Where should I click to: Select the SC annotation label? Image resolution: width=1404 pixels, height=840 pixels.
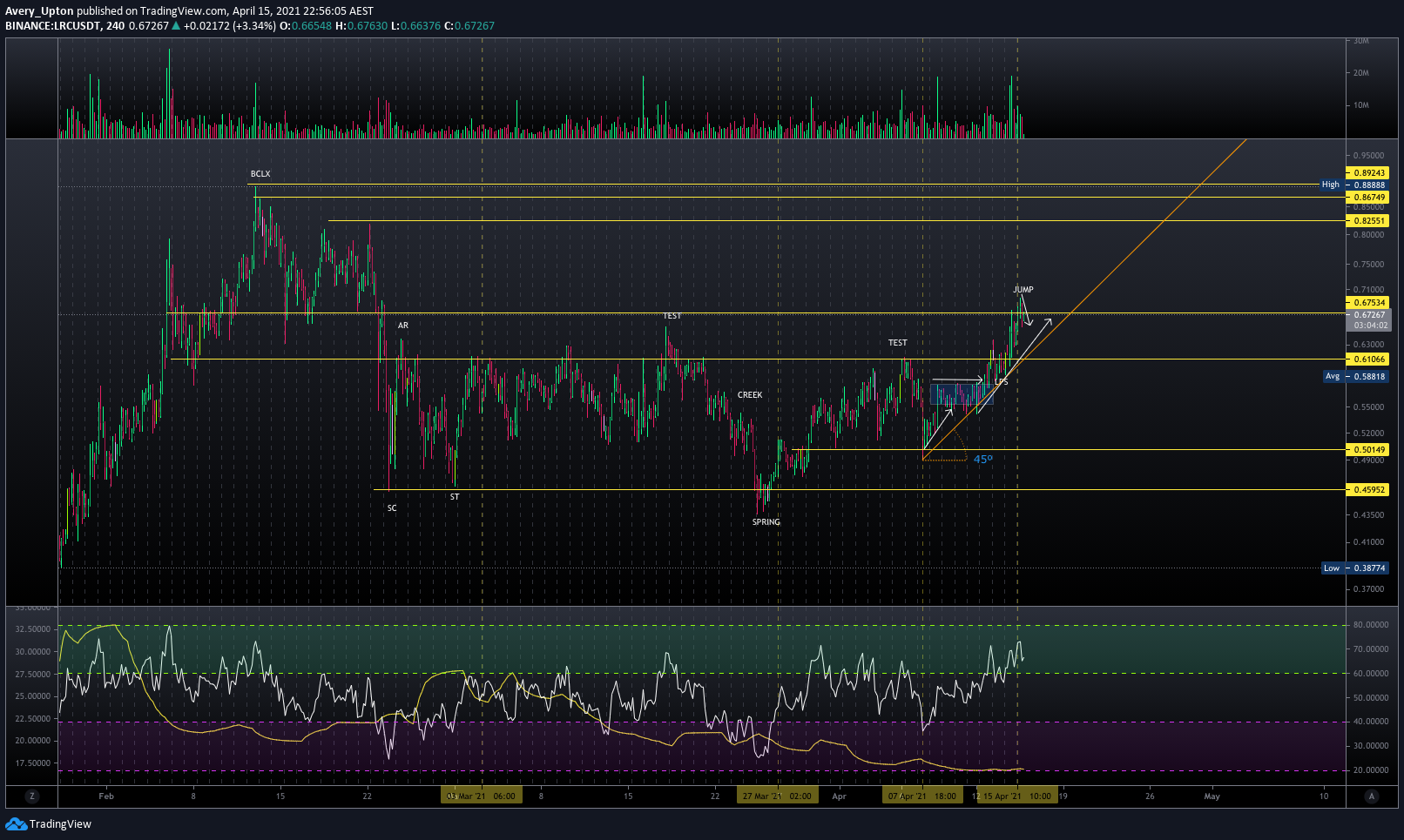(392, 508)
